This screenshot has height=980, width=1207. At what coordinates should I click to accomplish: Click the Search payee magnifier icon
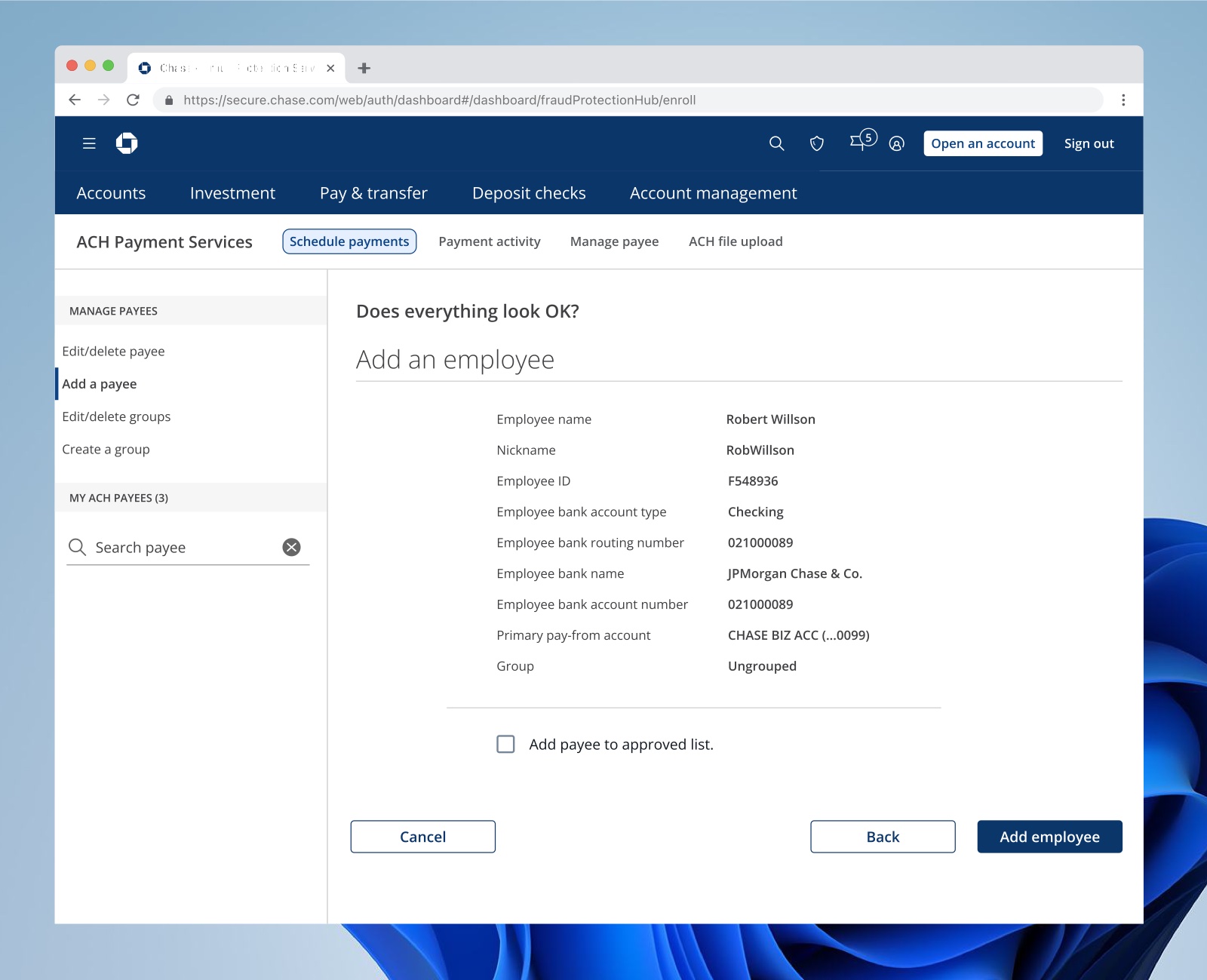77,547
